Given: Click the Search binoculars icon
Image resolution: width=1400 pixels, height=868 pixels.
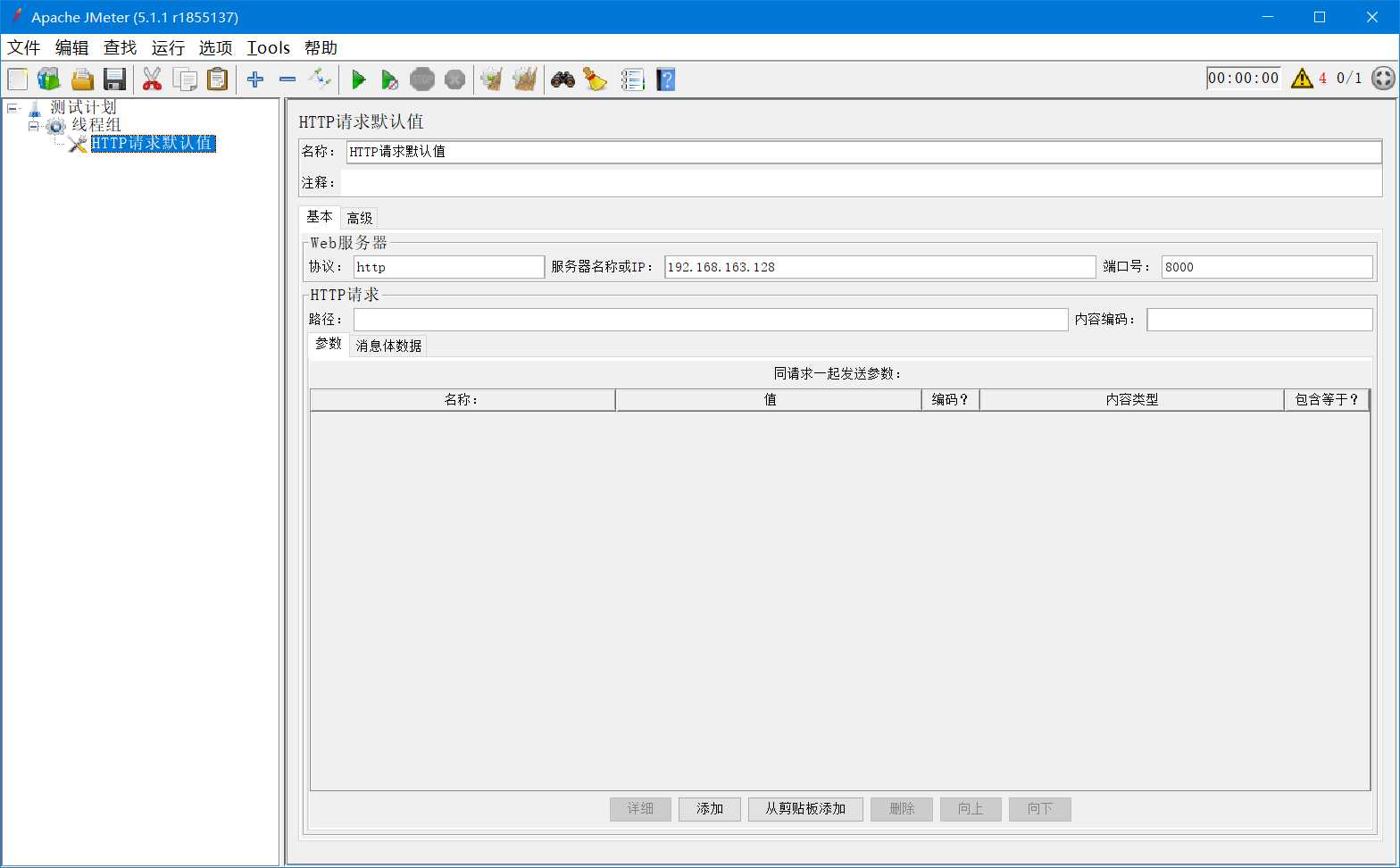Looking at the screenshot, I should tap(562, 79).
